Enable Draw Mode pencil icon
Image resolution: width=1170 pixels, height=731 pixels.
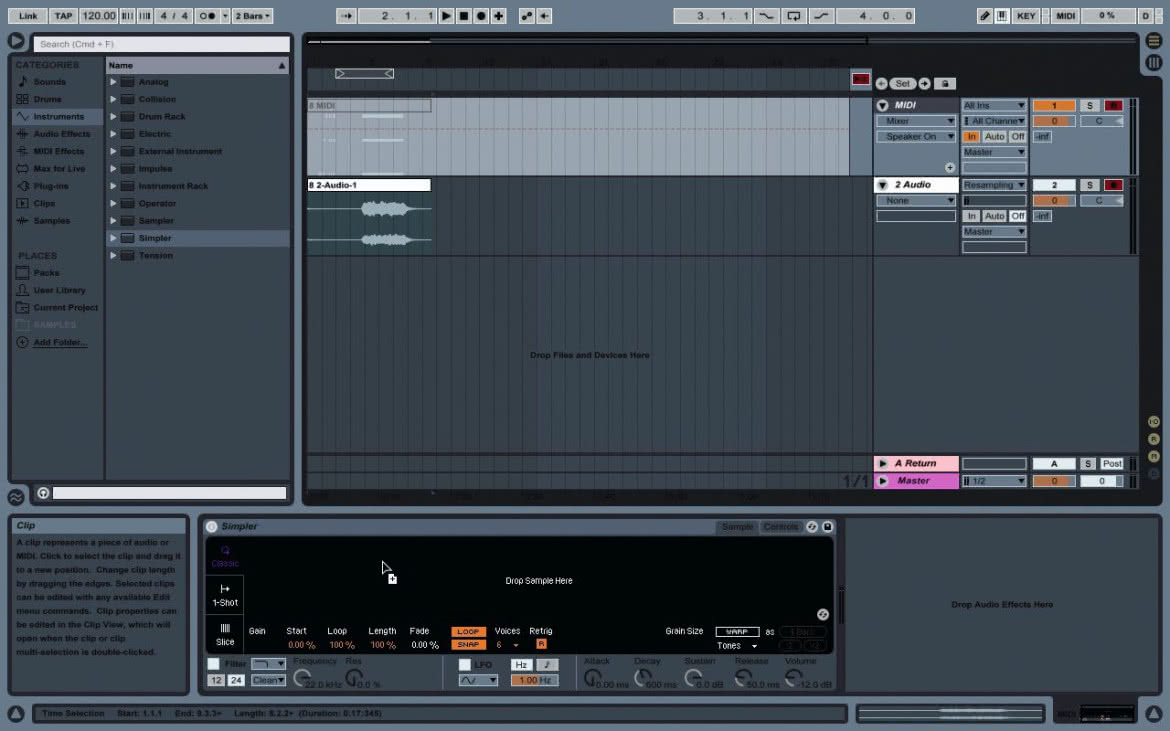tap(985, 16)
